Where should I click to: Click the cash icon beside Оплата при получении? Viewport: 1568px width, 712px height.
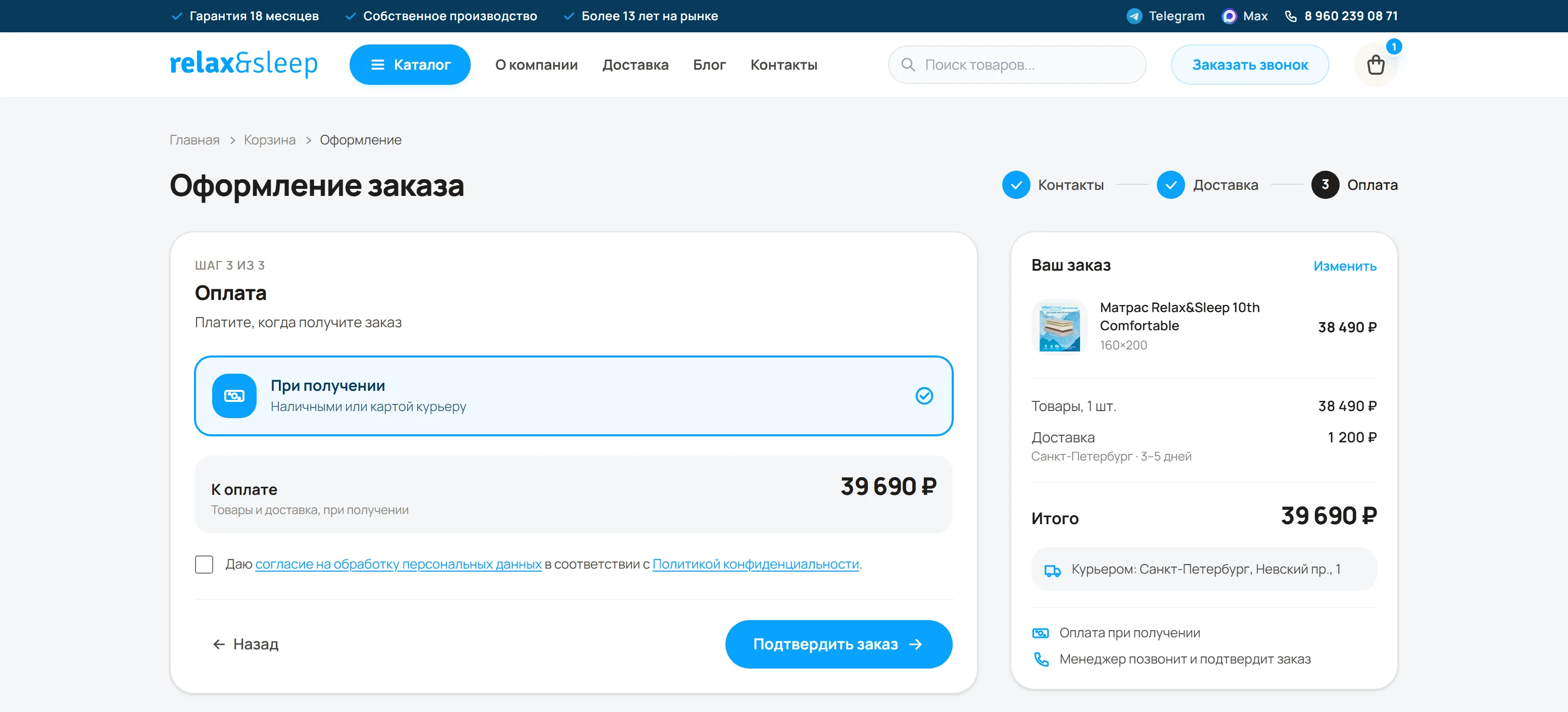tap(1040, 633)
